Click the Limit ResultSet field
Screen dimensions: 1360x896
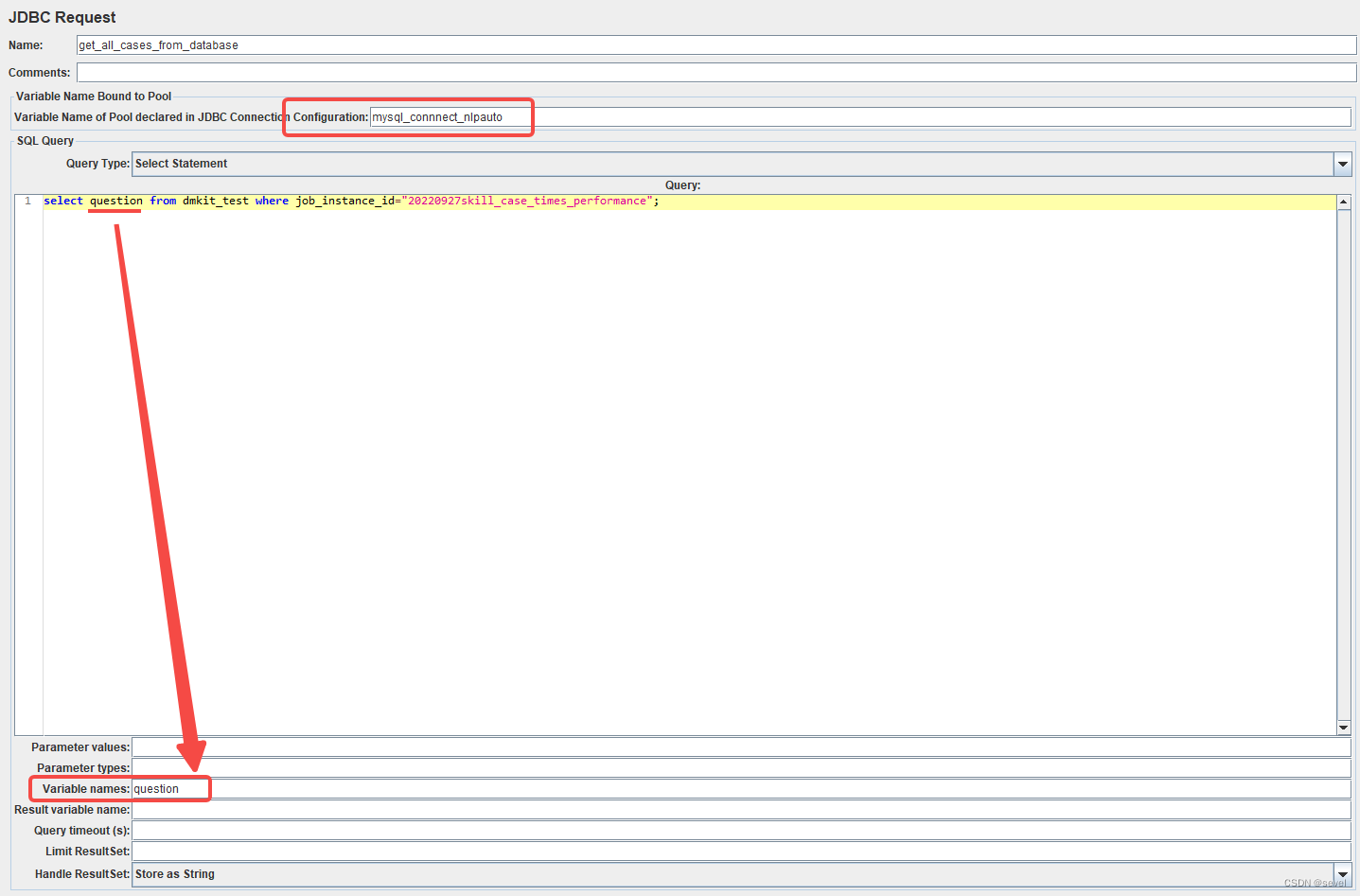(379, 851)
